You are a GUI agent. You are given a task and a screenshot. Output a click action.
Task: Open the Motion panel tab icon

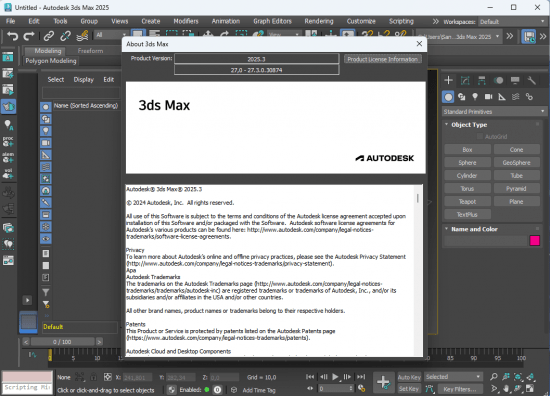coord(498,80)
